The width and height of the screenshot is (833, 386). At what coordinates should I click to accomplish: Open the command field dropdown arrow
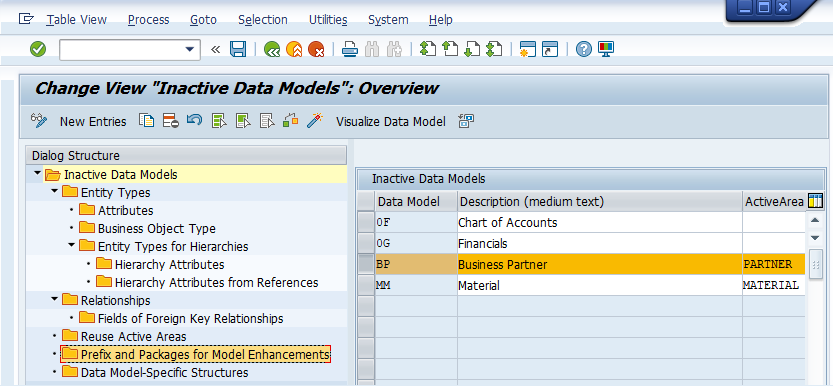pos(190,49)
